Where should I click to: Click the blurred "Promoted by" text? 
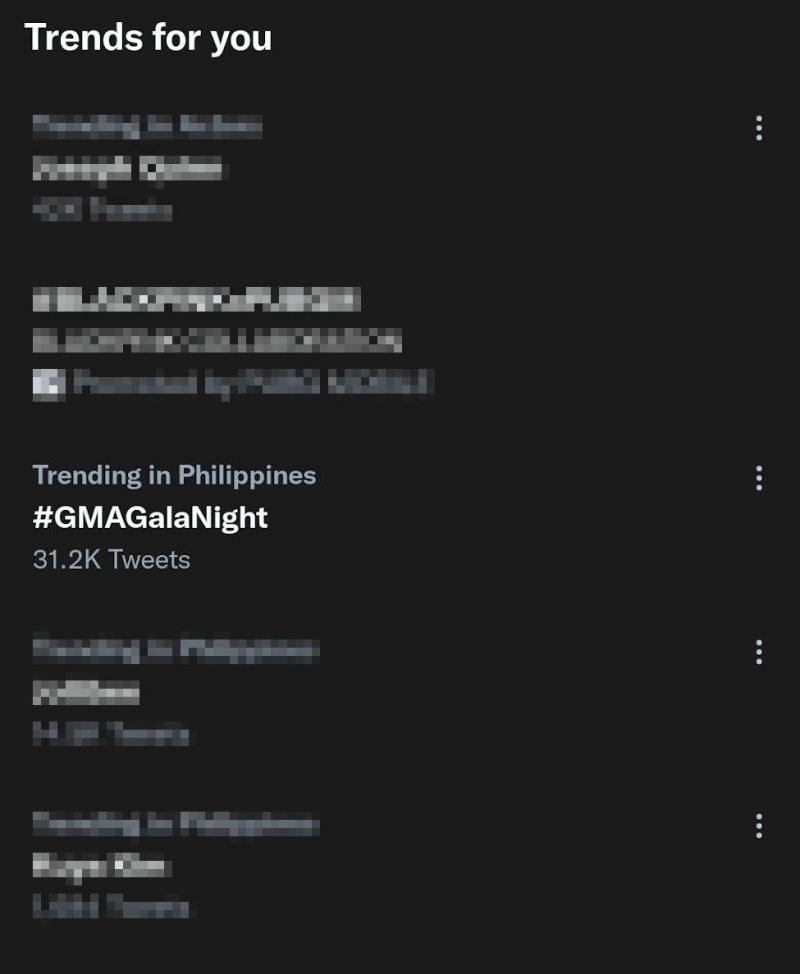pyautogui.click(x=252, y=383)
